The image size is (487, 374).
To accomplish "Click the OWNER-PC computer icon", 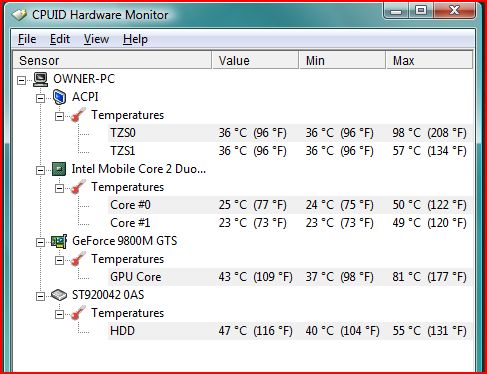I will [41, 79].
